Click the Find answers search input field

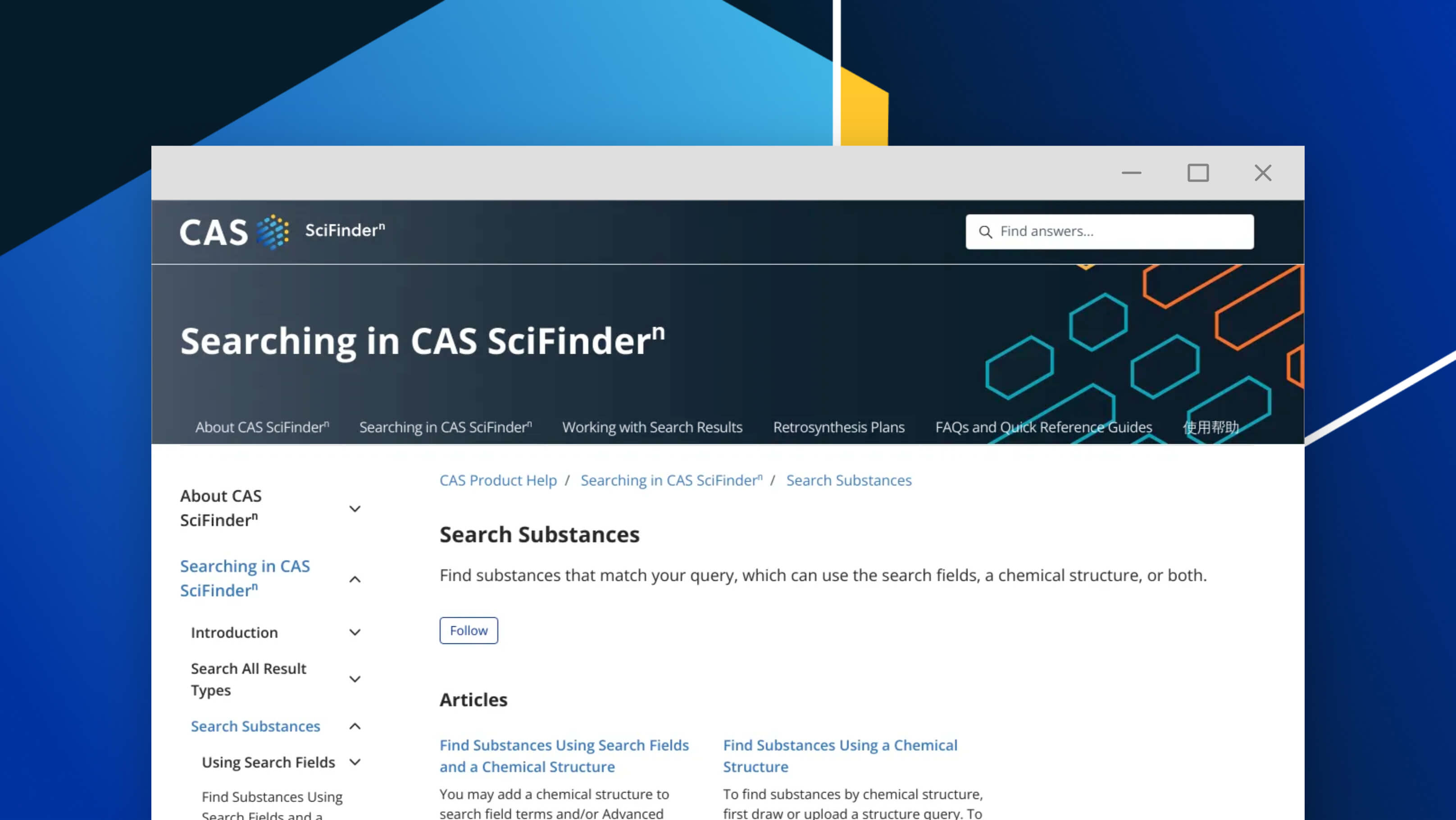coord(1109,231)
